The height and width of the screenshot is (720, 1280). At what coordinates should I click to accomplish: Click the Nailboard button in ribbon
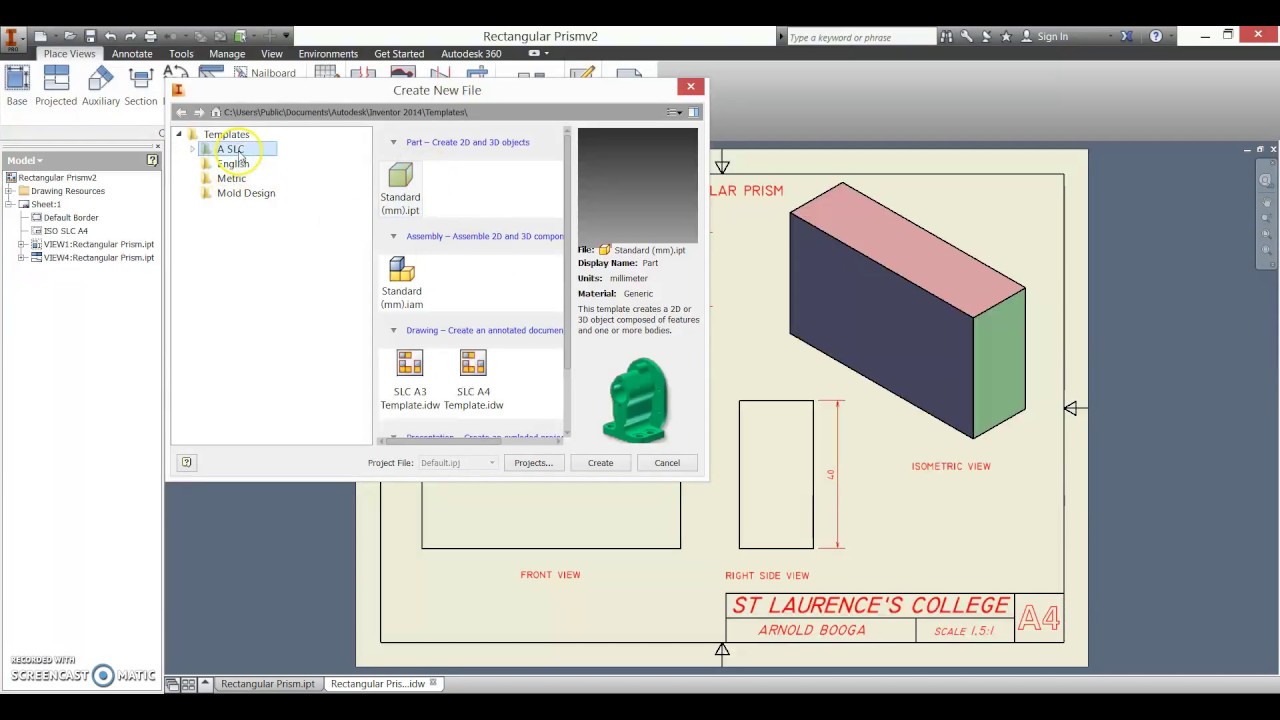(x=263, y=73)
